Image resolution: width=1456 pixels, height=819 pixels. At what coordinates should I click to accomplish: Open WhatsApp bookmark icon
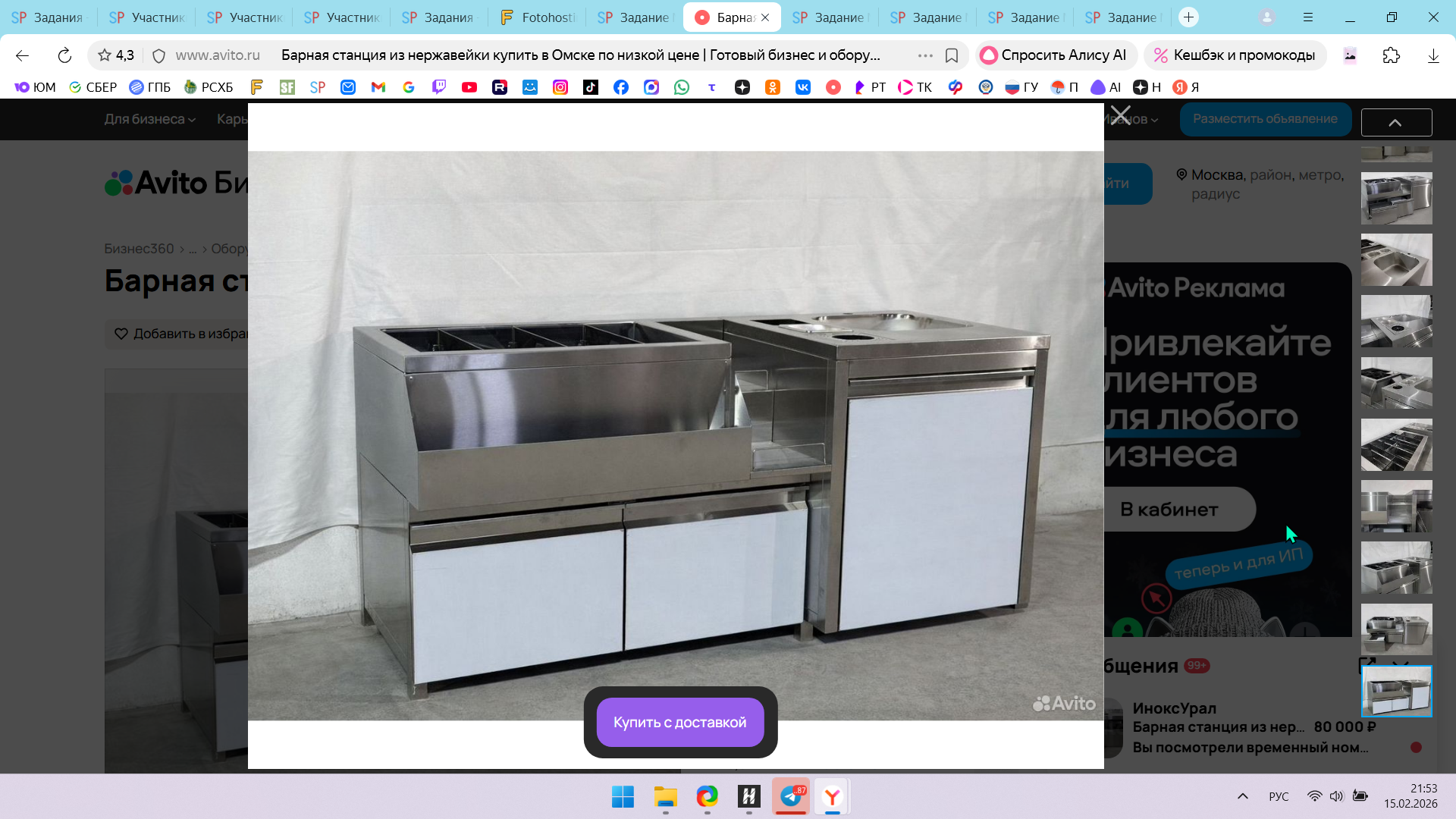[x=682, y=87]
